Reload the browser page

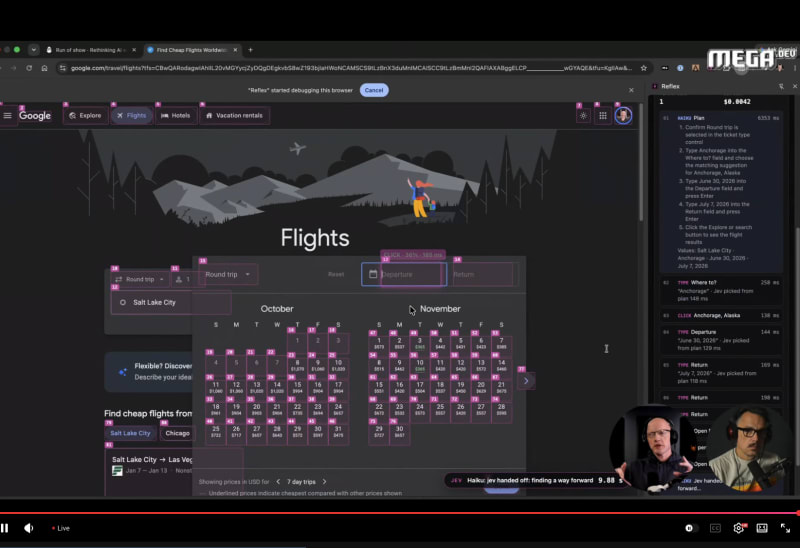tap(29, 68)
